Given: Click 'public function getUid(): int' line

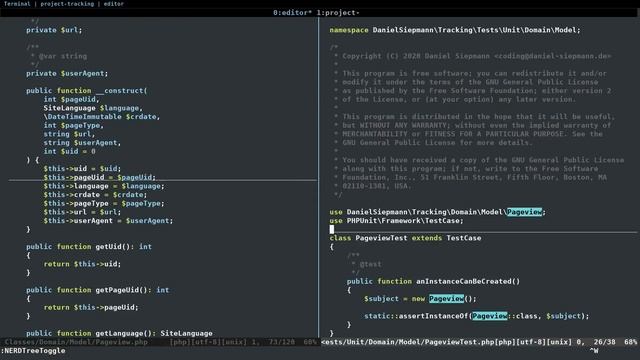Looking at the screenshot, I should tap(89, 247).
